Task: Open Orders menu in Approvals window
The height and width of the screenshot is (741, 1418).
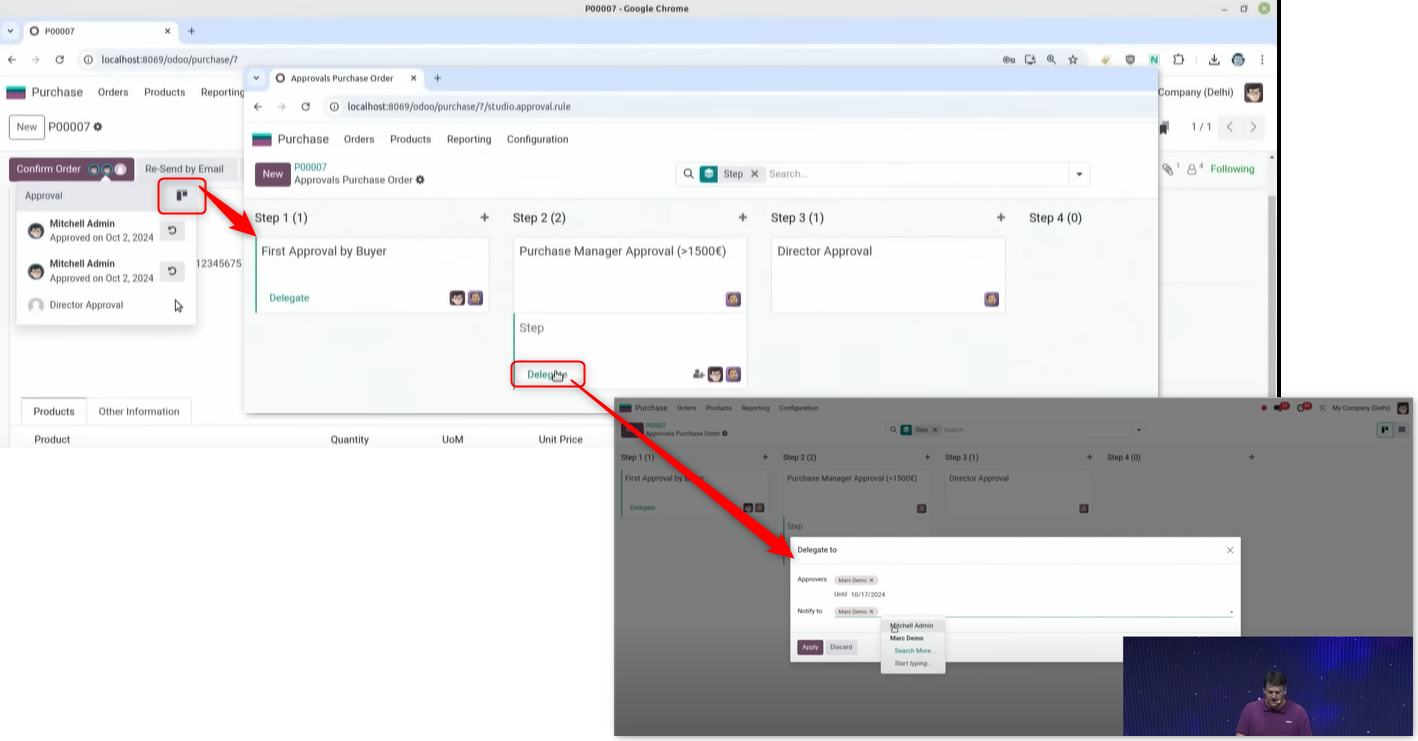Action: 359,139
